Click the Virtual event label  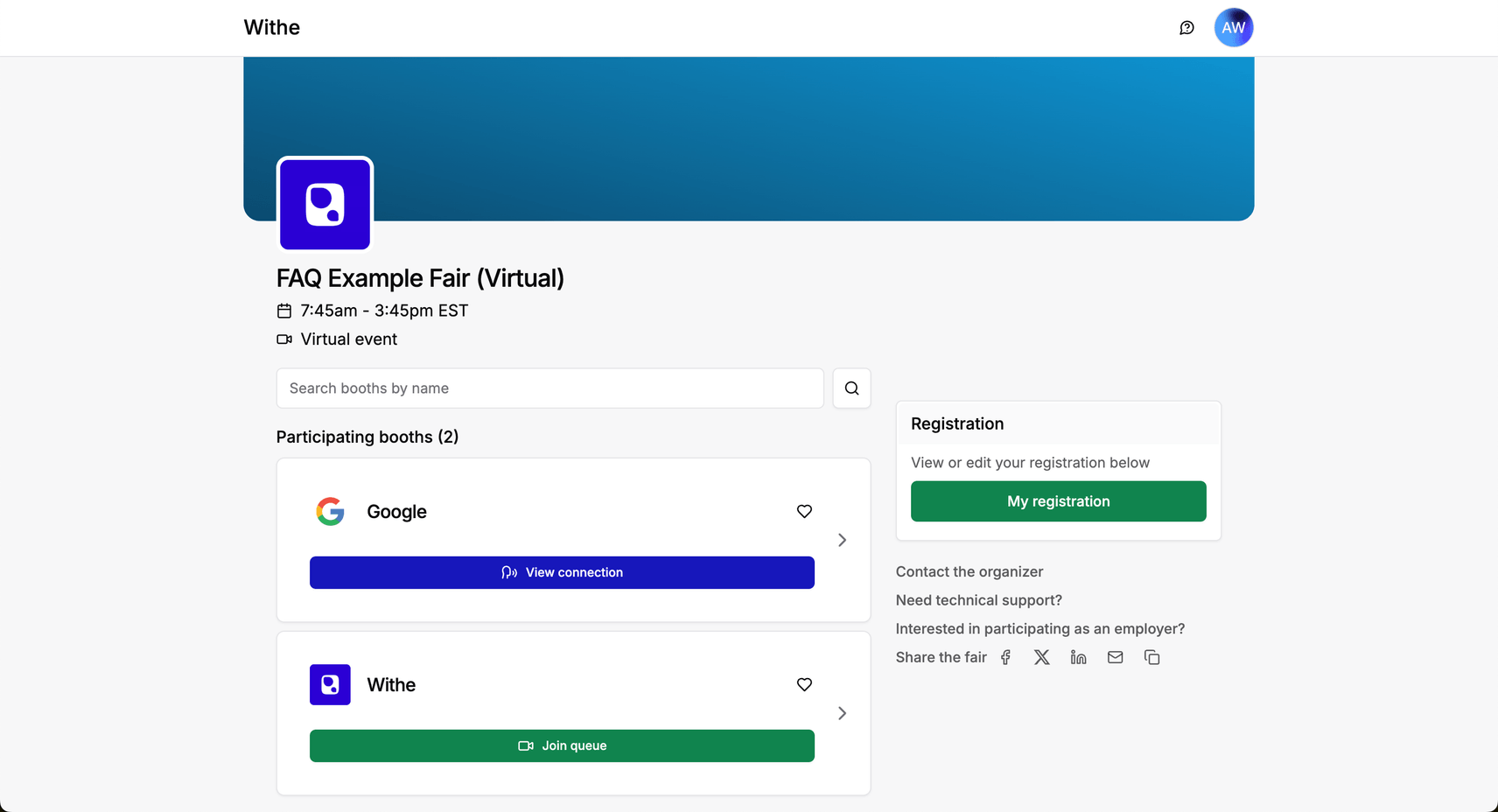[x=348, y=339]
